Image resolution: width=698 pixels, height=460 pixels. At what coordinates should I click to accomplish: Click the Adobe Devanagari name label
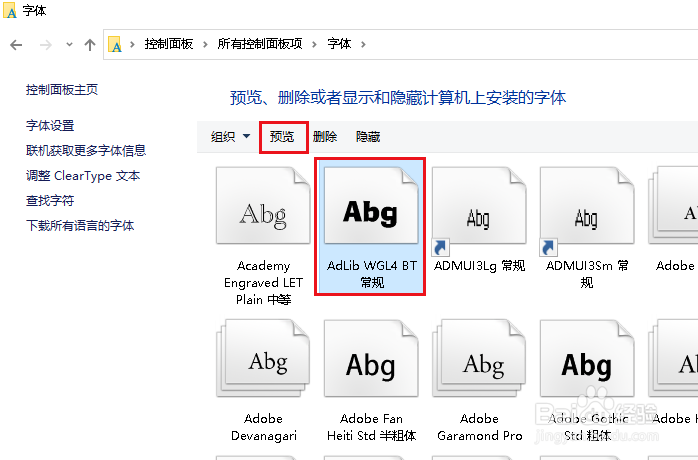(264, 427)
